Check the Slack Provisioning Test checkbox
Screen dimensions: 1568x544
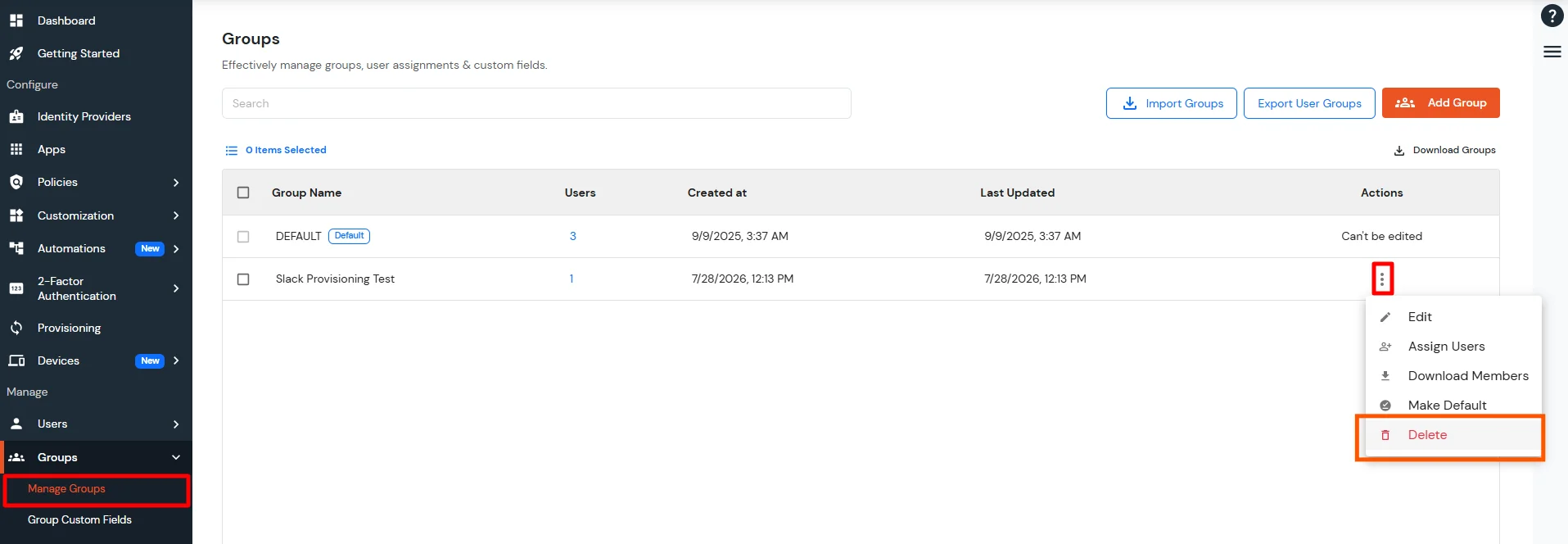(x=243, y=279)
